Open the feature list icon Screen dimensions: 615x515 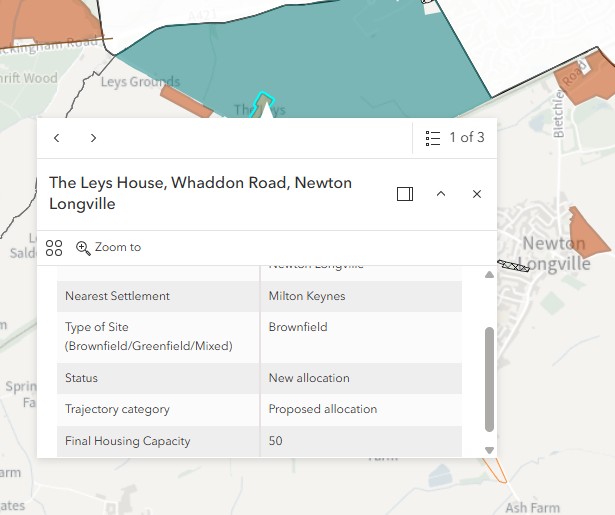433,138
